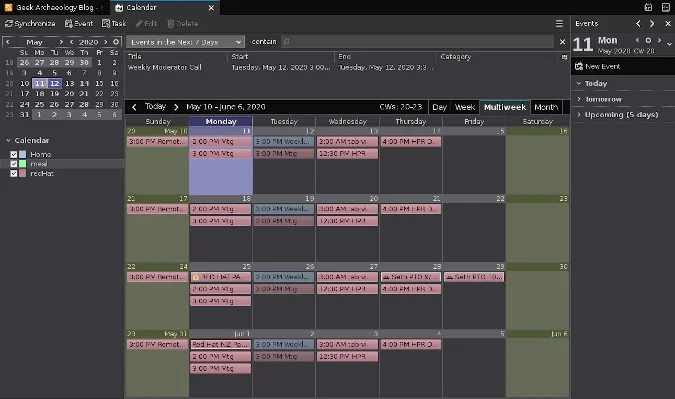Click the Today button in view navigation
The width and height of the screenshot is (675, 399).
click(155, 106)
